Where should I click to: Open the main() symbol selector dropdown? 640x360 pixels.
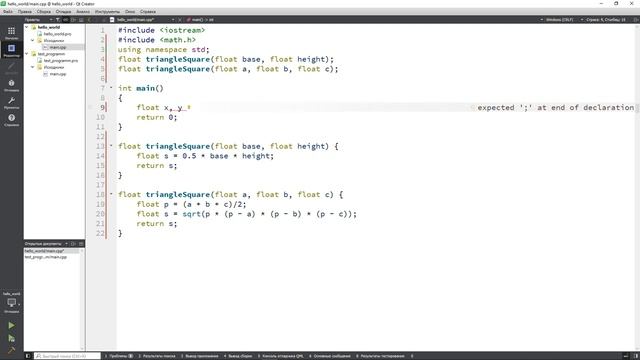200,20
